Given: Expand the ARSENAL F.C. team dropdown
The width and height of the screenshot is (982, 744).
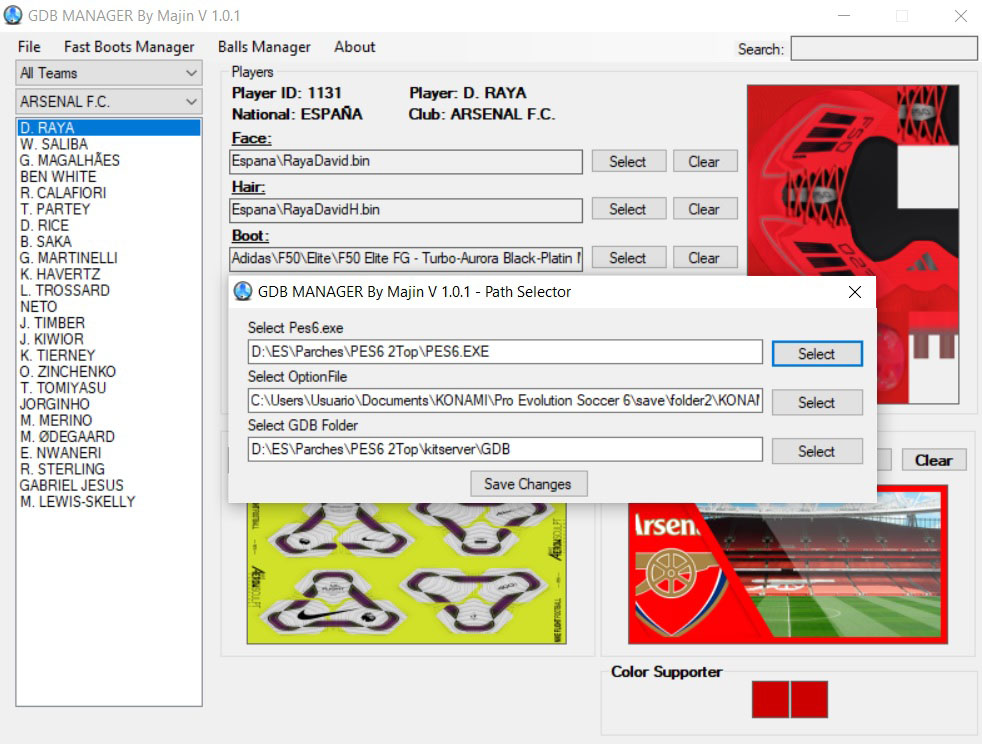Looking at the screenshot, I should (x=109, y=101).
